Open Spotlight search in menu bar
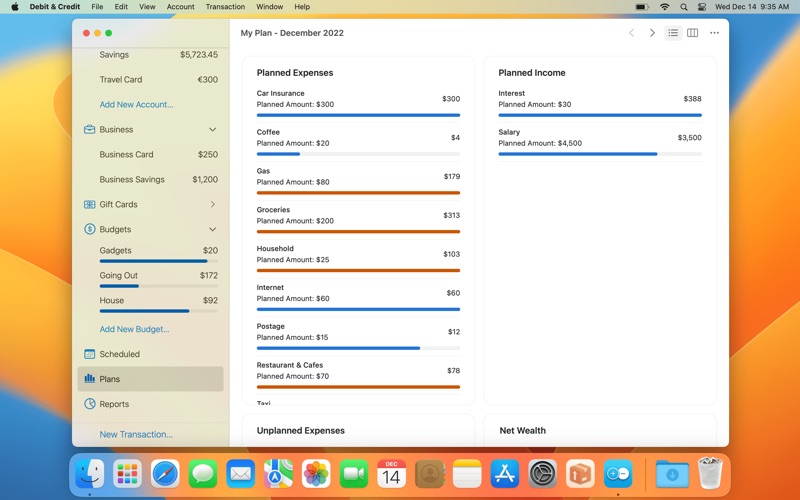The image size is (800, 500). 684,7
